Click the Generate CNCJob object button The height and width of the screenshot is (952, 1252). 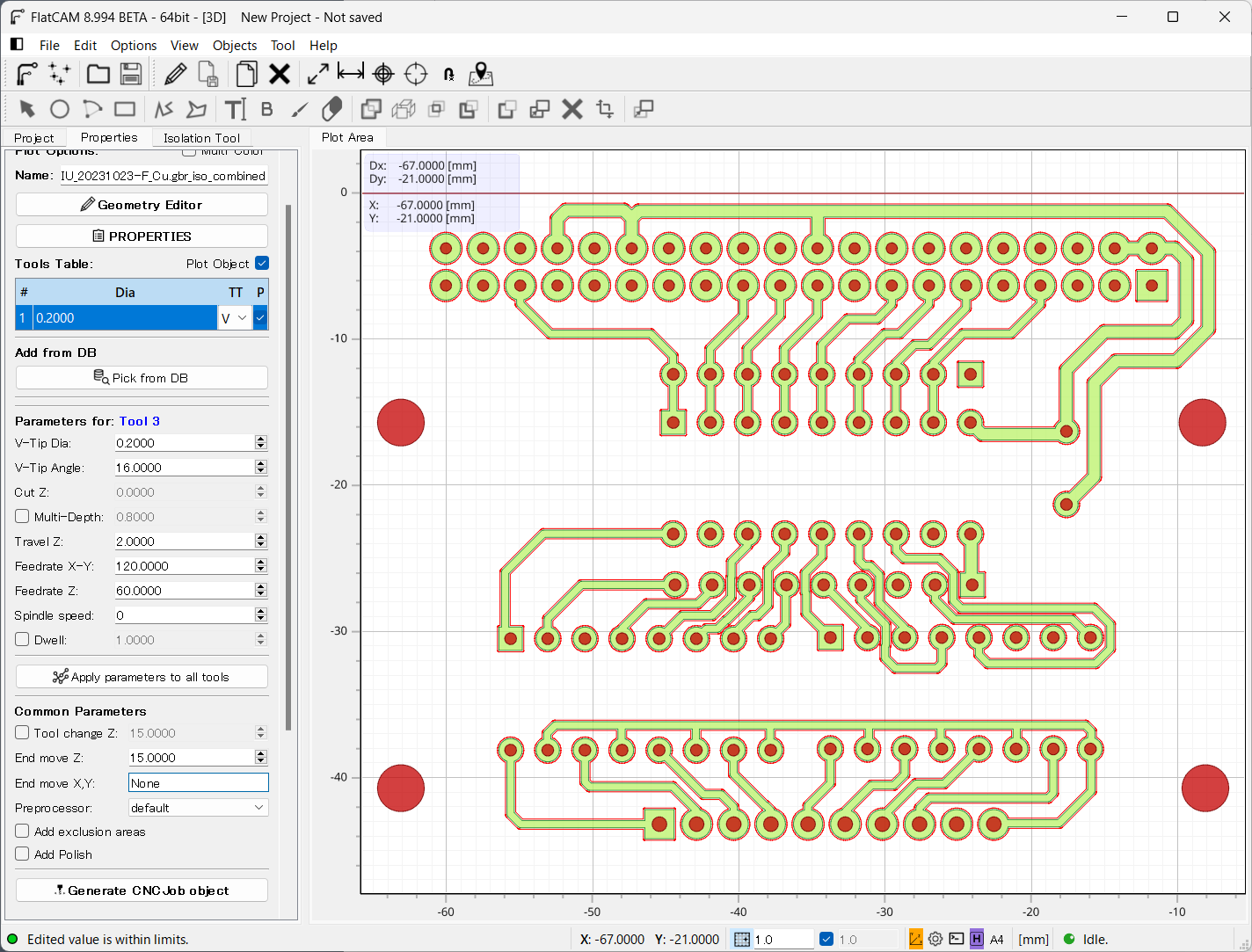[x=142, y=890]
